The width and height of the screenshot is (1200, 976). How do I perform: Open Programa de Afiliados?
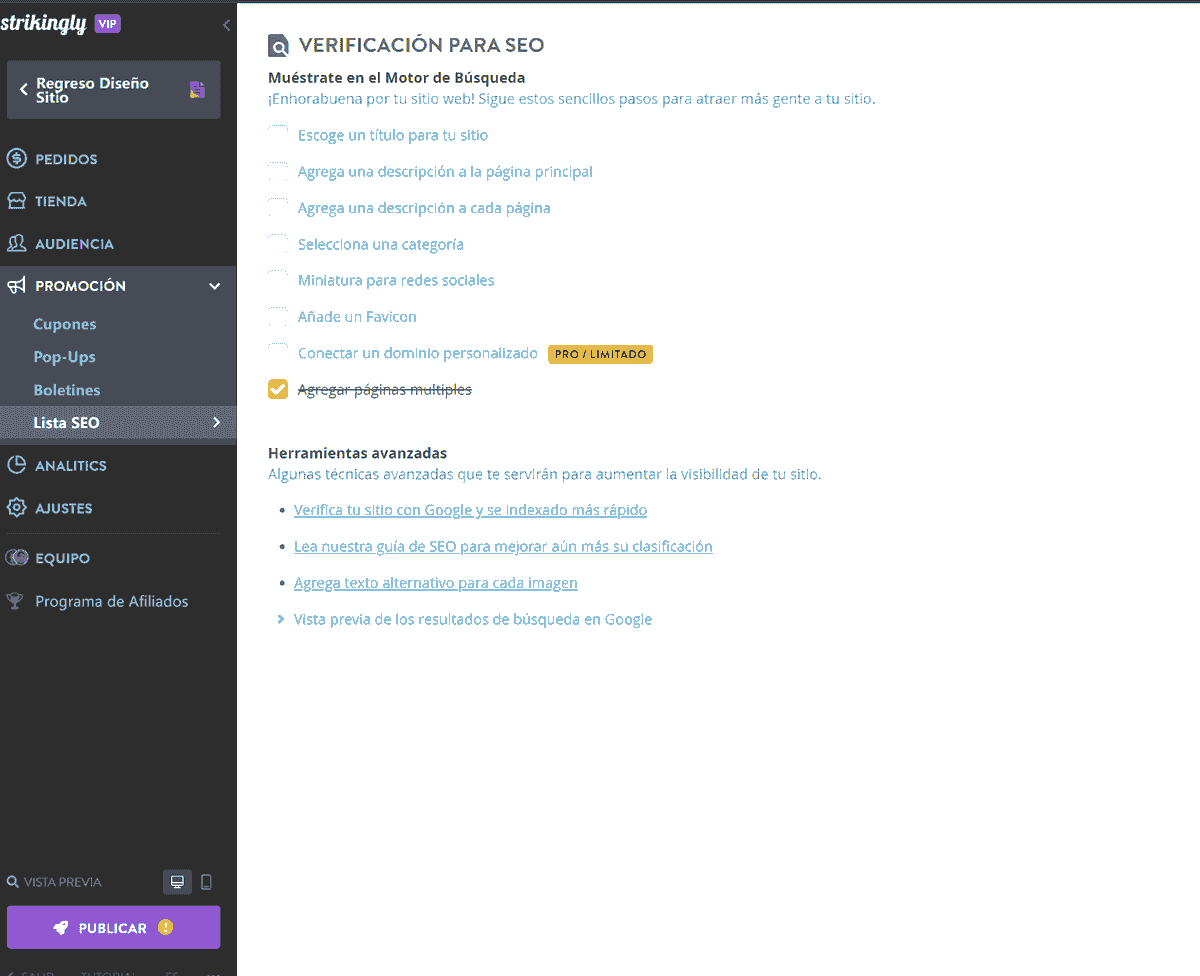pyautogui.click(x=111, y=601)
